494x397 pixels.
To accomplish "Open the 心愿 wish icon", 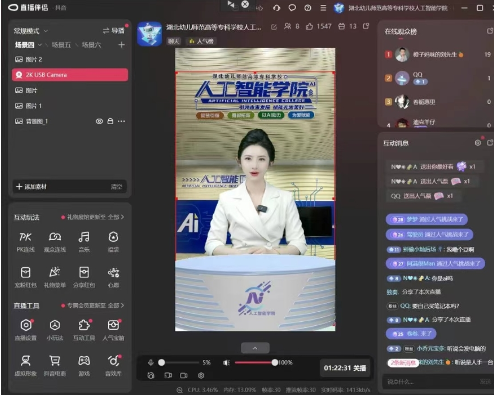I will 113,277.
